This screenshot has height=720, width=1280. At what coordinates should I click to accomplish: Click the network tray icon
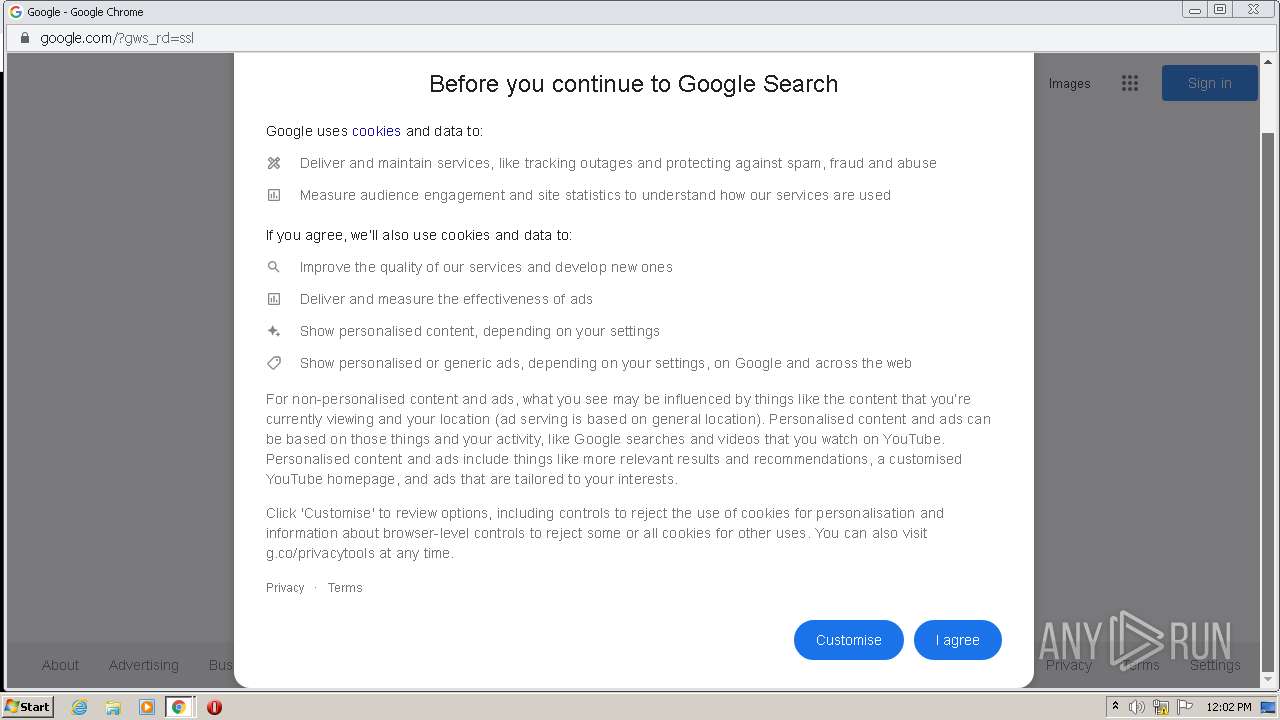[x=1161, y=707]
